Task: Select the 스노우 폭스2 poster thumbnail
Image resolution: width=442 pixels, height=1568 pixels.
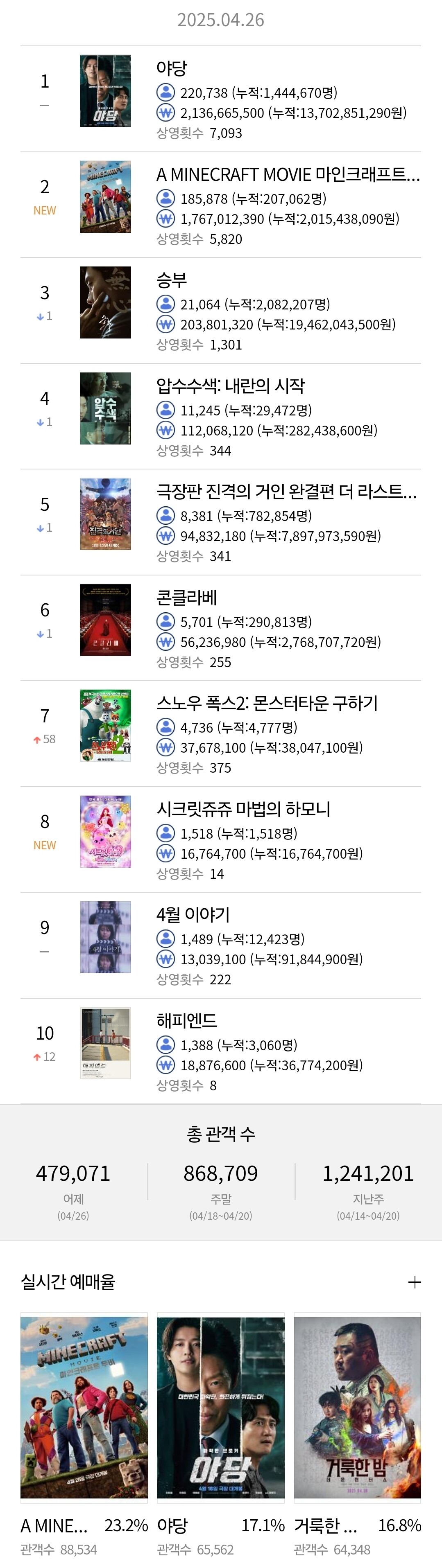Action: [x=105, y=726]
